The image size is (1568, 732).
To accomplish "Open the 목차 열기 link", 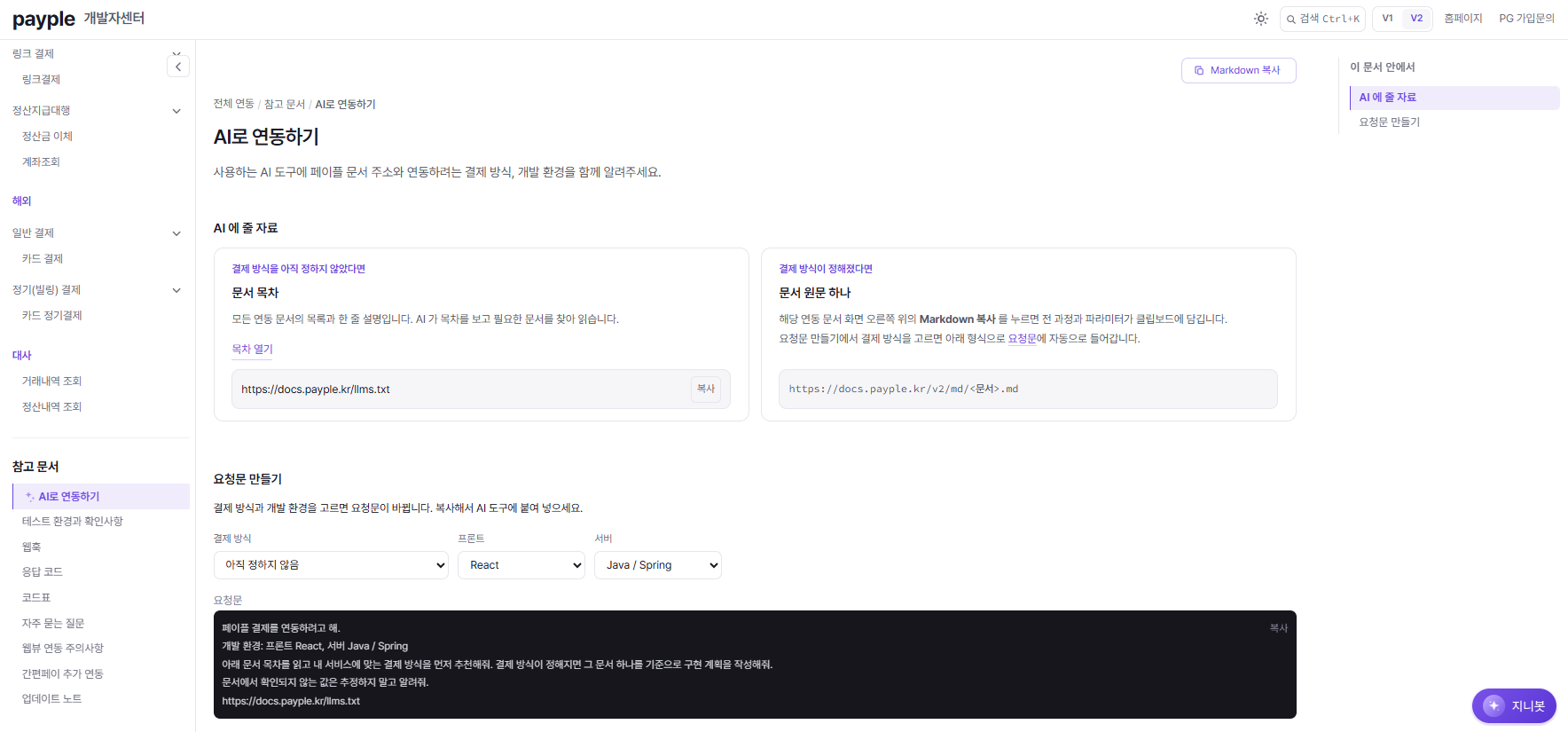I will (x=253, y=350).
